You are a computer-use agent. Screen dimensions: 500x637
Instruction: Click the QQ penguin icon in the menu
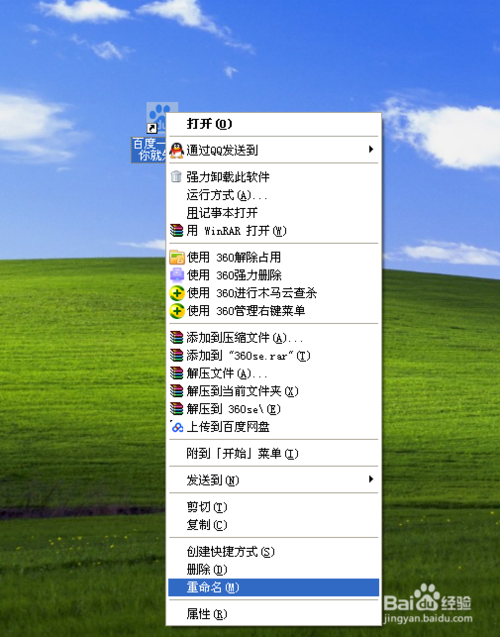176,150
